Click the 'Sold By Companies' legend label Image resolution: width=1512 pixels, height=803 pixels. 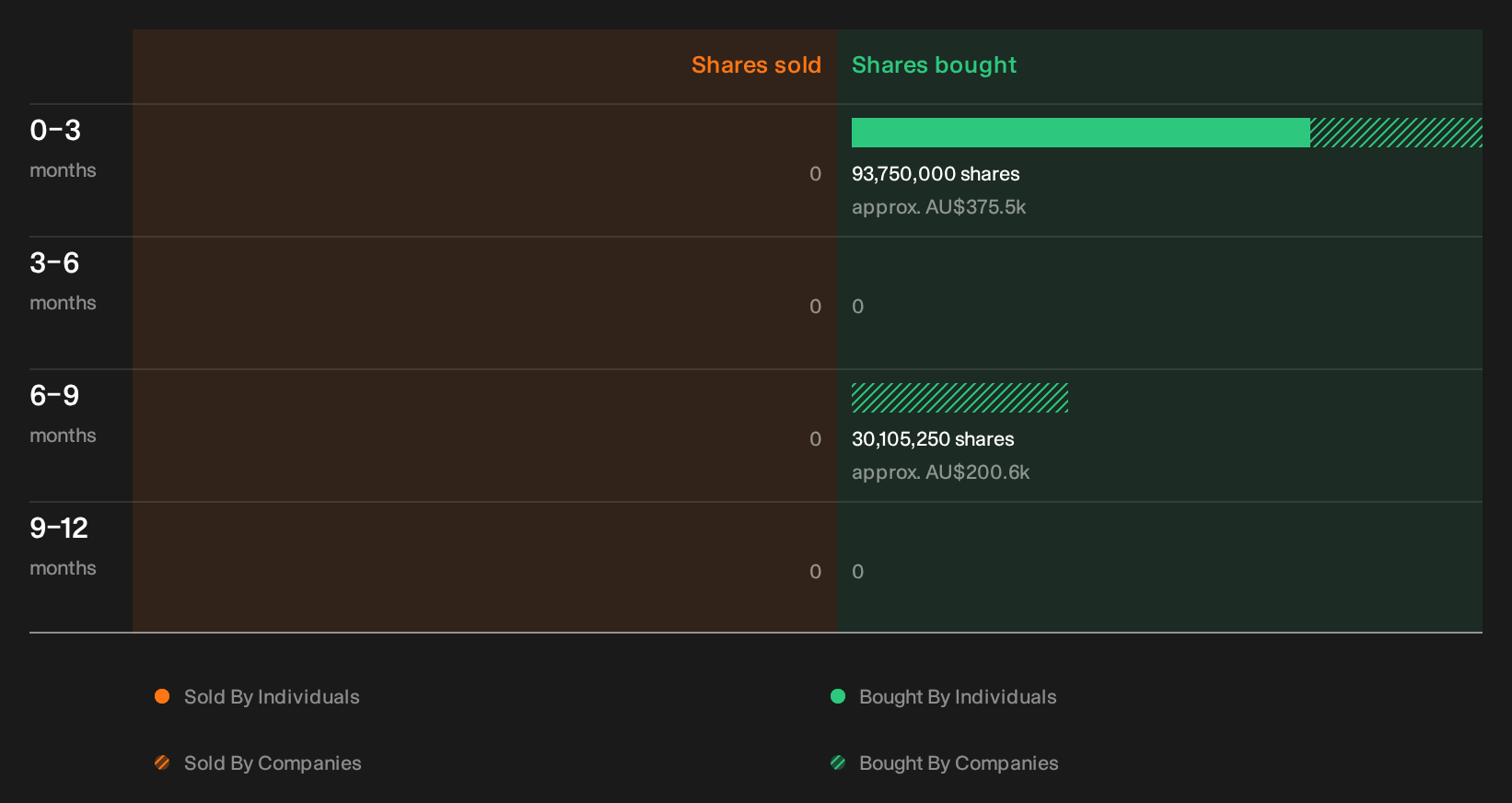[273, 763]
